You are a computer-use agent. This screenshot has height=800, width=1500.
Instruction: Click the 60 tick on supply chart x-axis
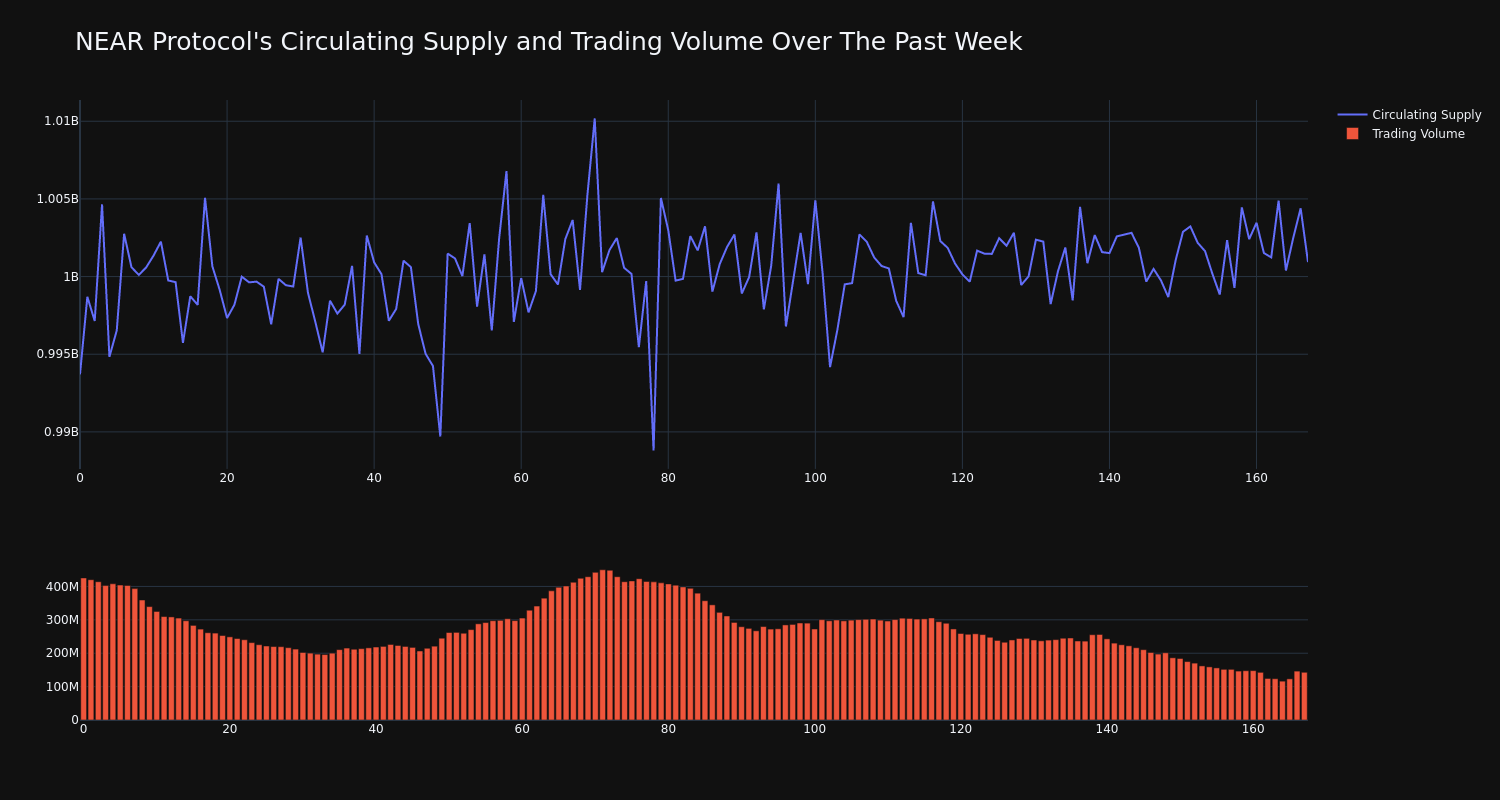coord(521,478)
